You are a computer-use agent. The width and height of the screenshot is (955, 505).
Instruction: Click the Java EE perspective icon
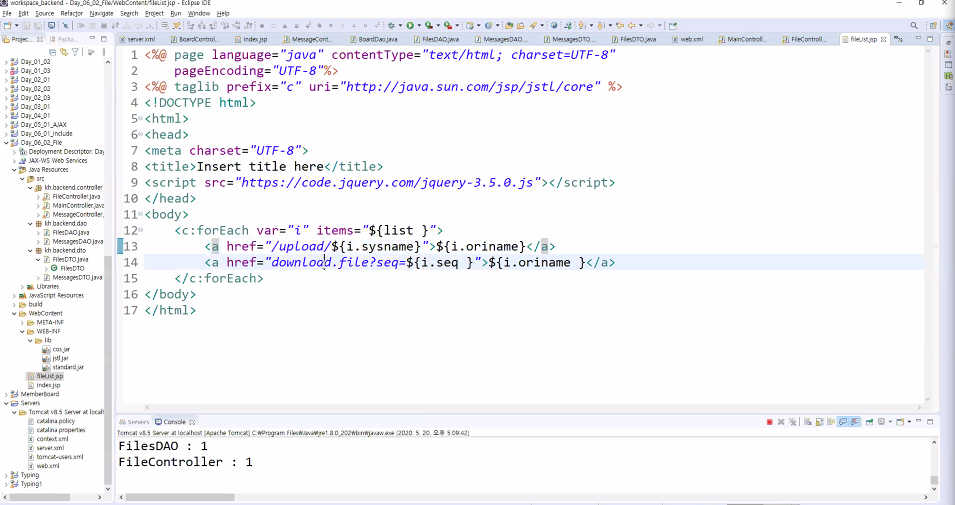click(x=948, y=26)
